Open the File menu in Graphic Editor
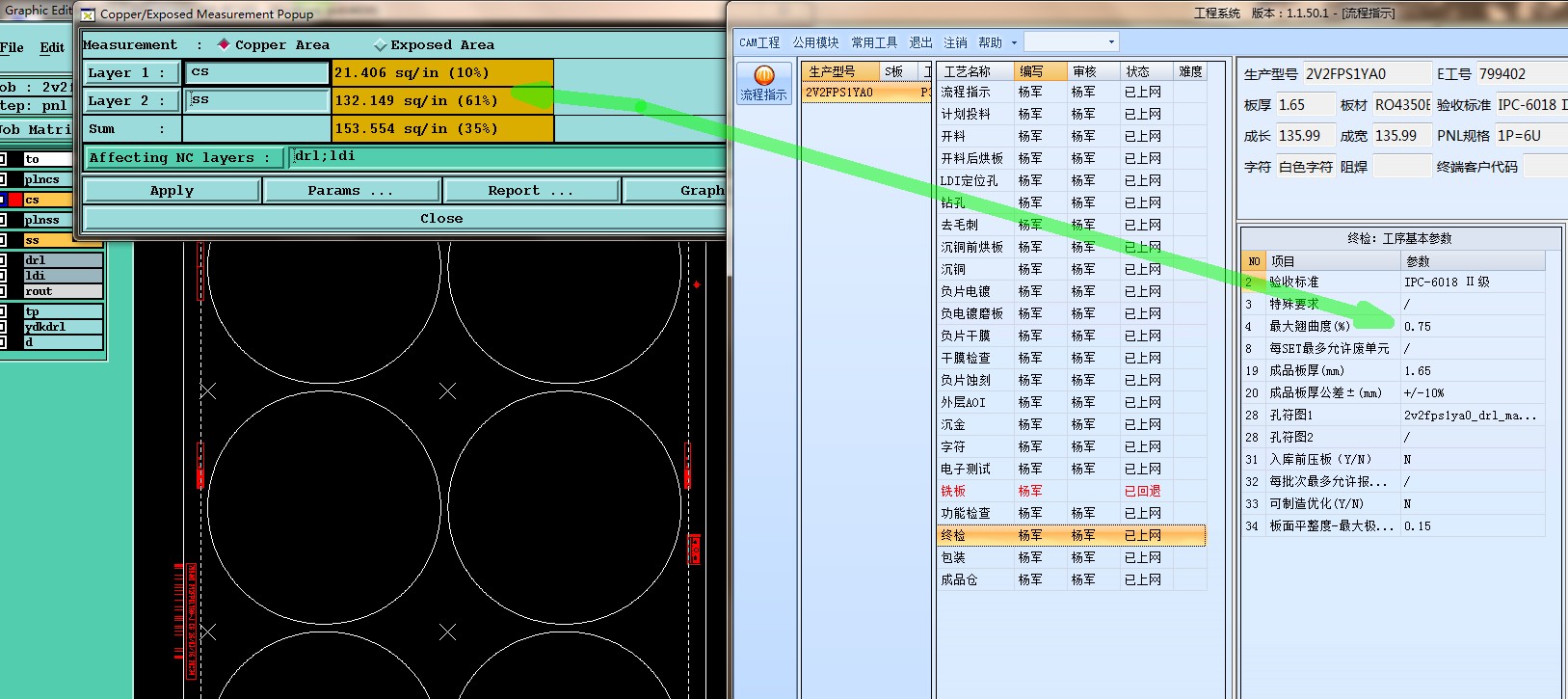The image size is (1568, 699). 12,47
